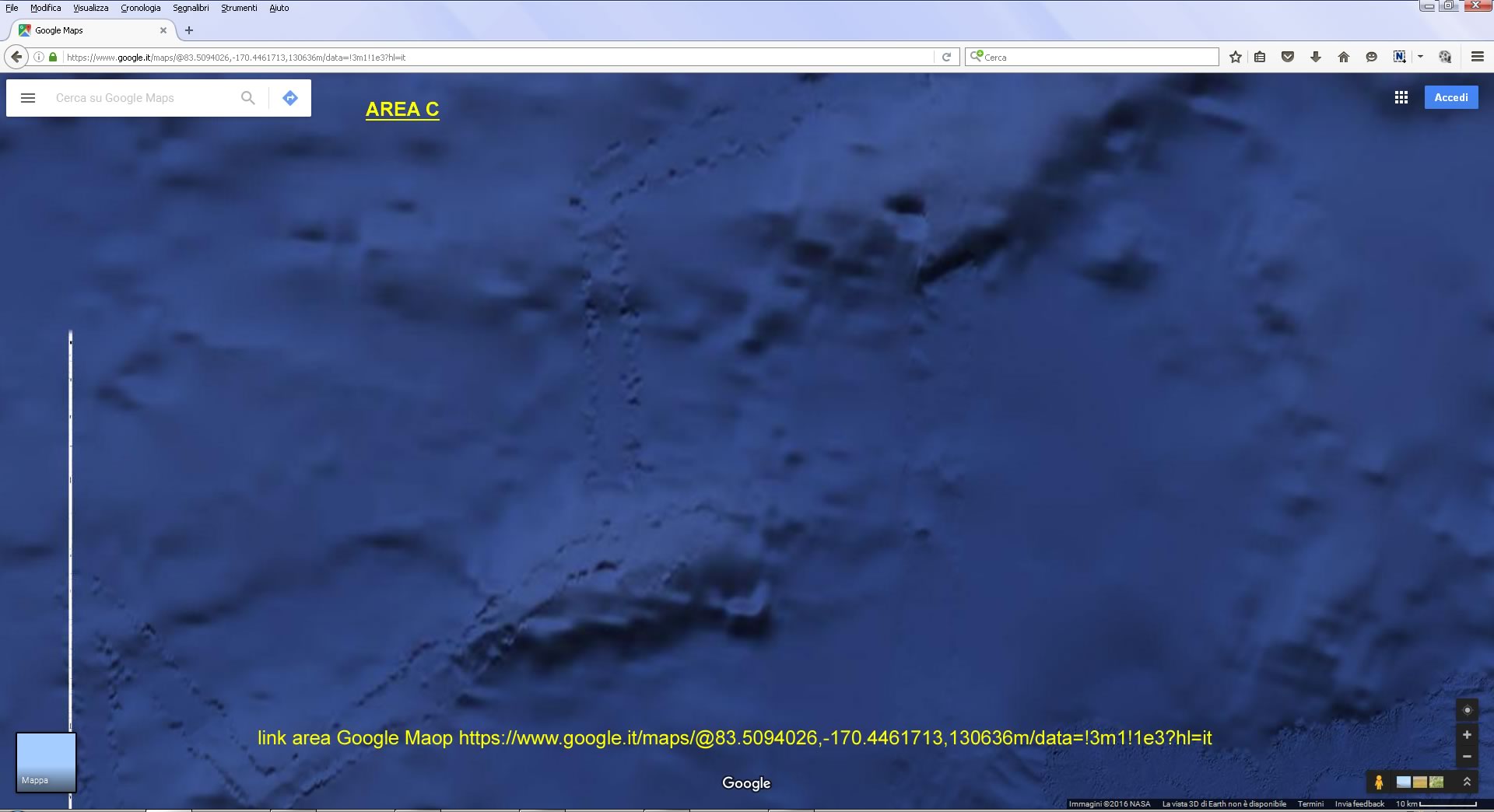Open the Segnalibri menu

pos(191,8)
